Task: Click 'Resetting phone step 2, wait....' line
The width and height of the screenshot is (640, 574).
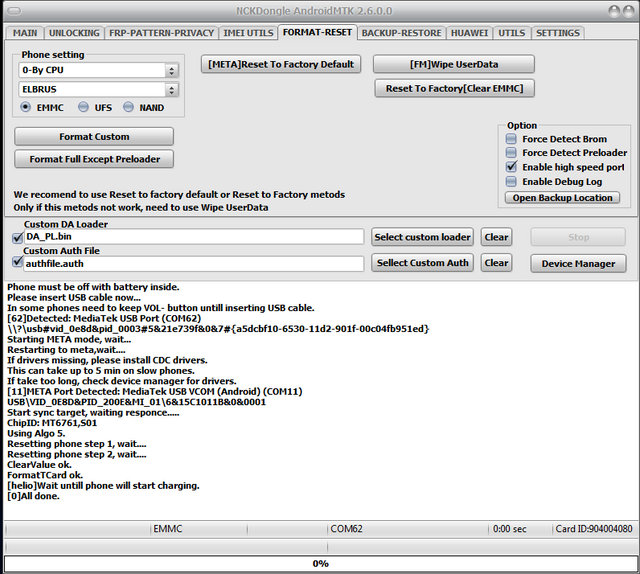Action: pyautogui.click(x=77, y=454)
